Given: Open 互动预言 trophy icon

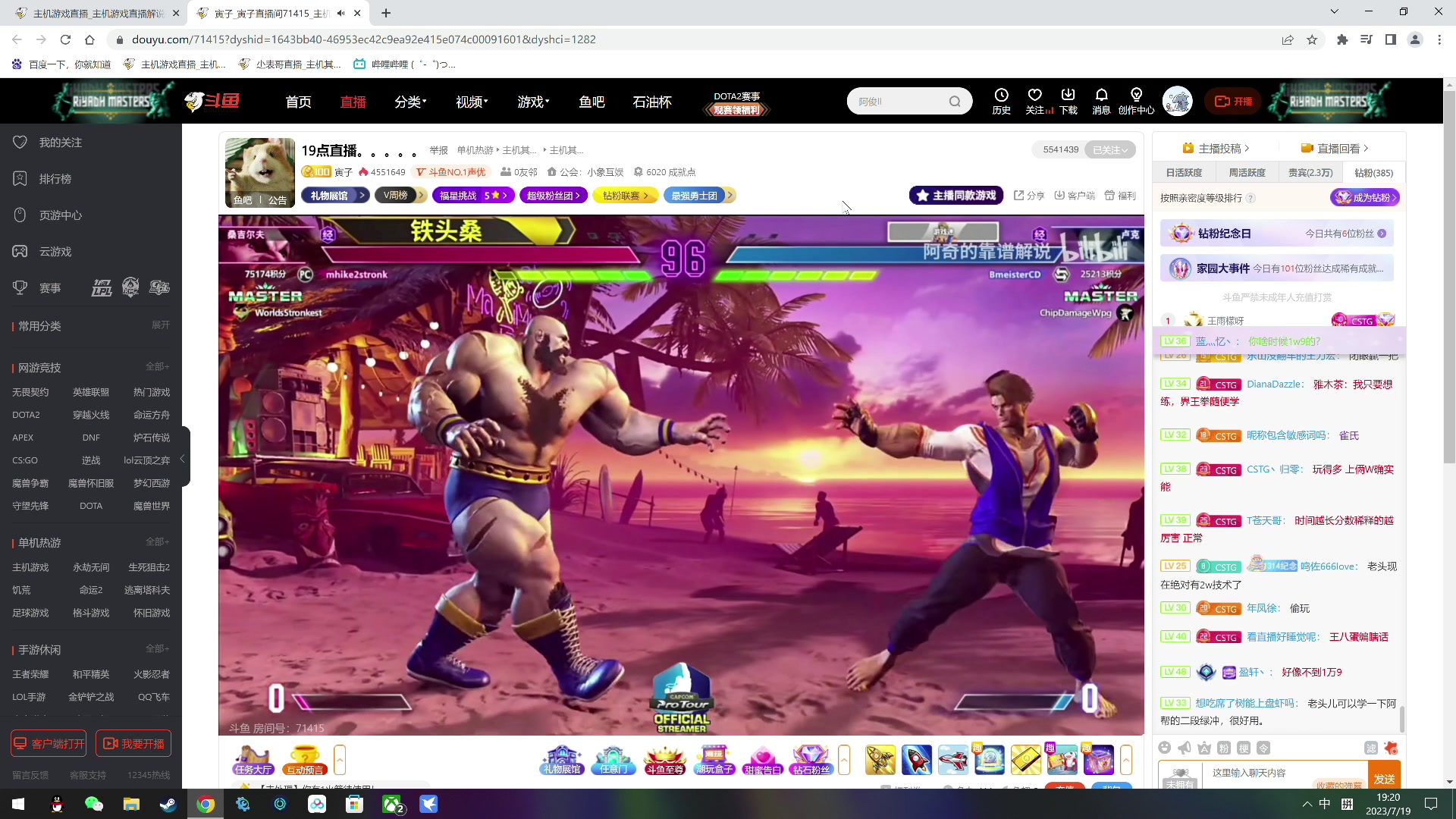Looking at the screenshot, I should [305, 759].
